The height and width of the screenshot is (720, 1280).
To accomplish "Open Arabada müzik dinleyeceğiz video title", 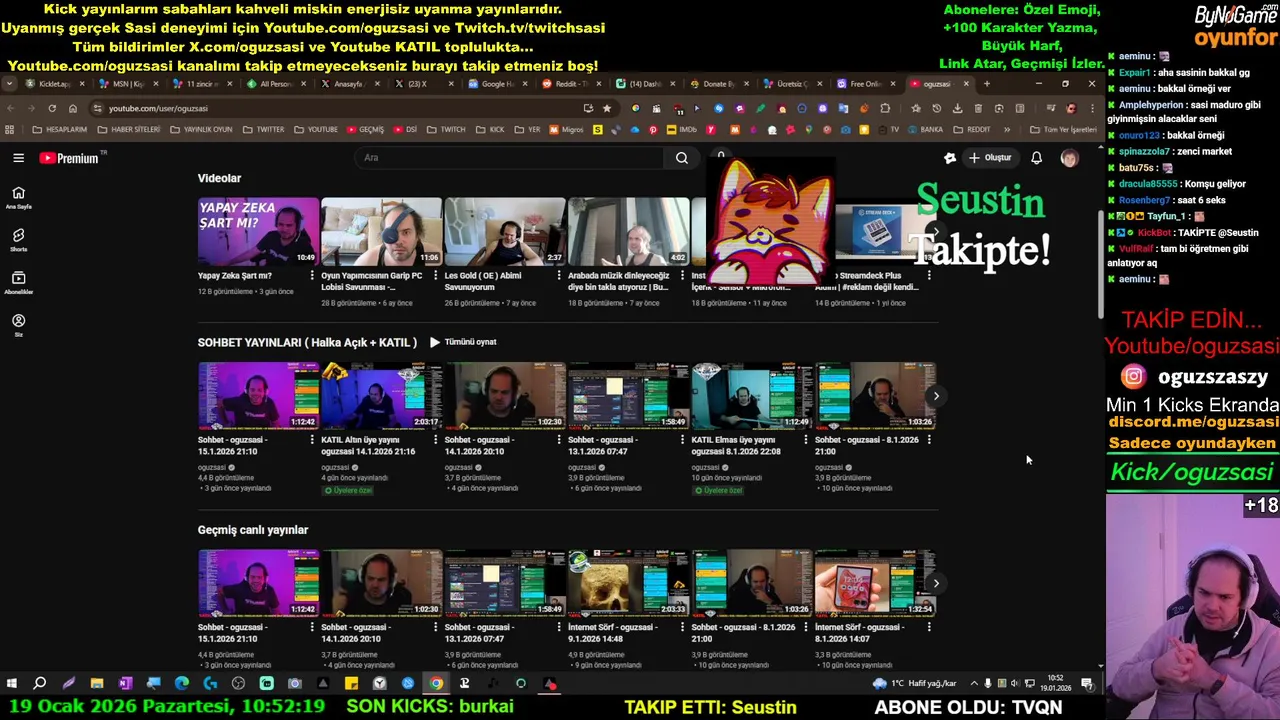I will click(619, 281).
